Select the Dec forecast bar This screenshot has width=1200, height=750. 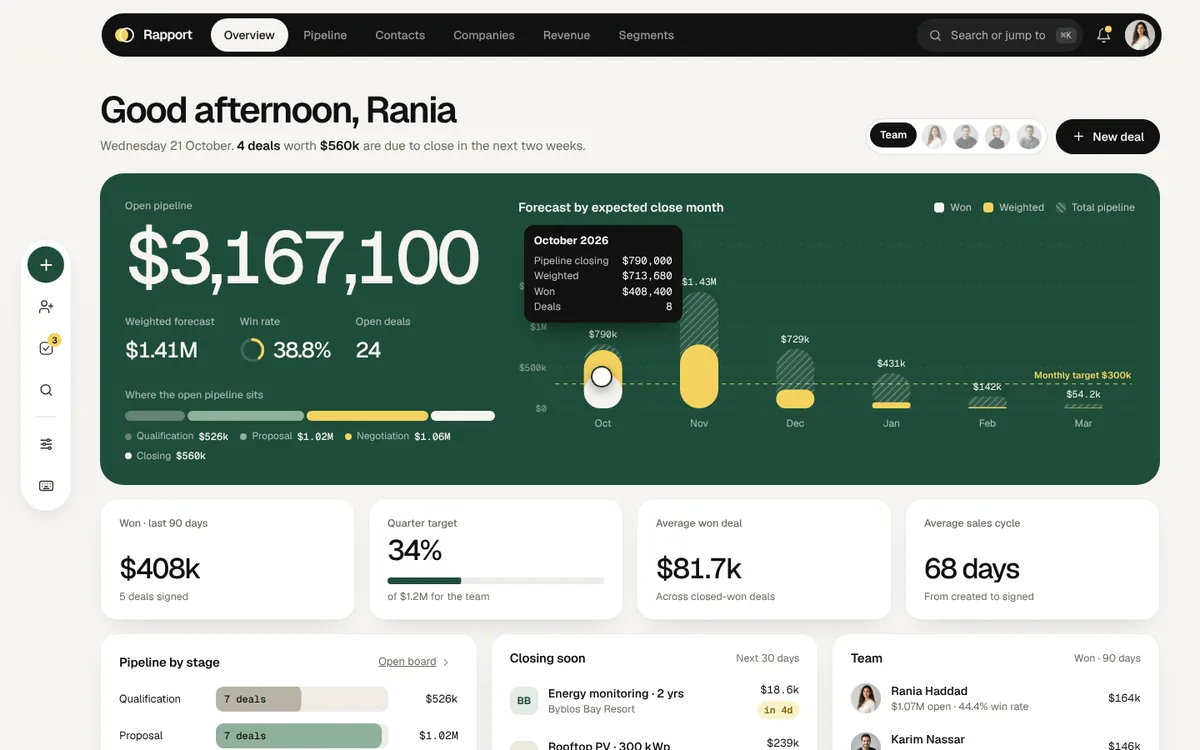[795, 379]
